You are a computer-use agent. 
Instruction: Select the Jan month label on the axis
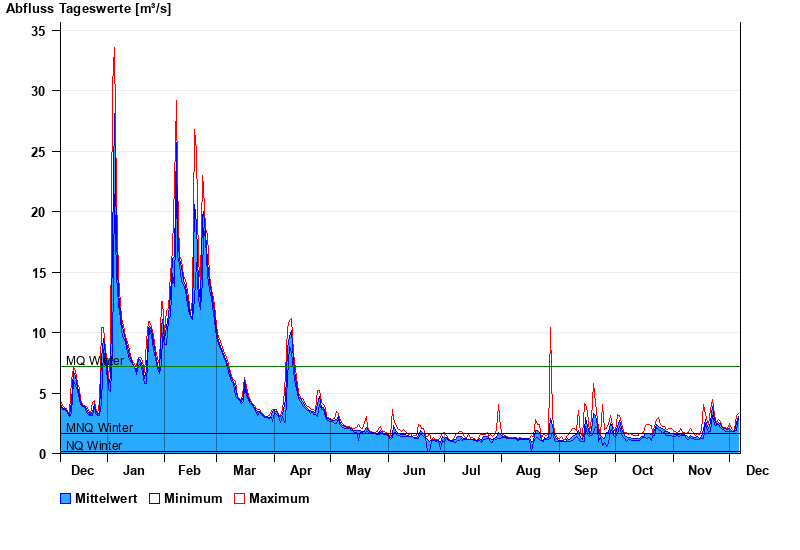tap(134, 471)
